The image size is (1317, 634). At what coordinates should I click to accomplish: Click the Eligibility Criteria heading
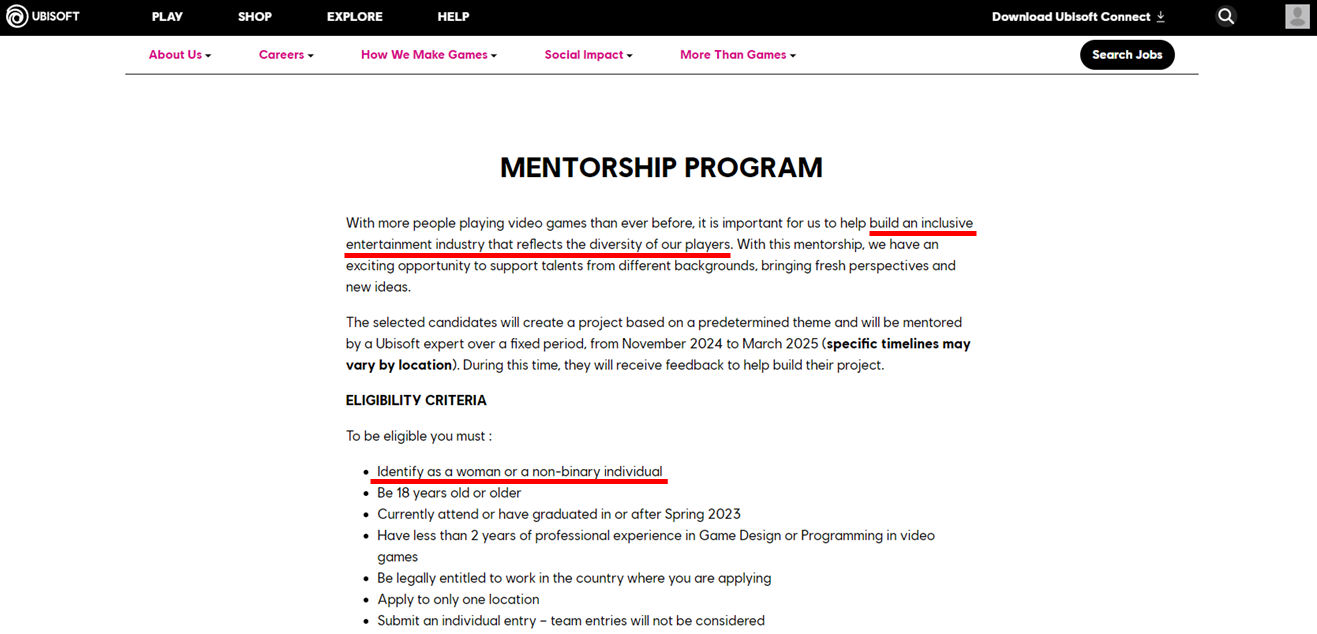click(416, 400)
